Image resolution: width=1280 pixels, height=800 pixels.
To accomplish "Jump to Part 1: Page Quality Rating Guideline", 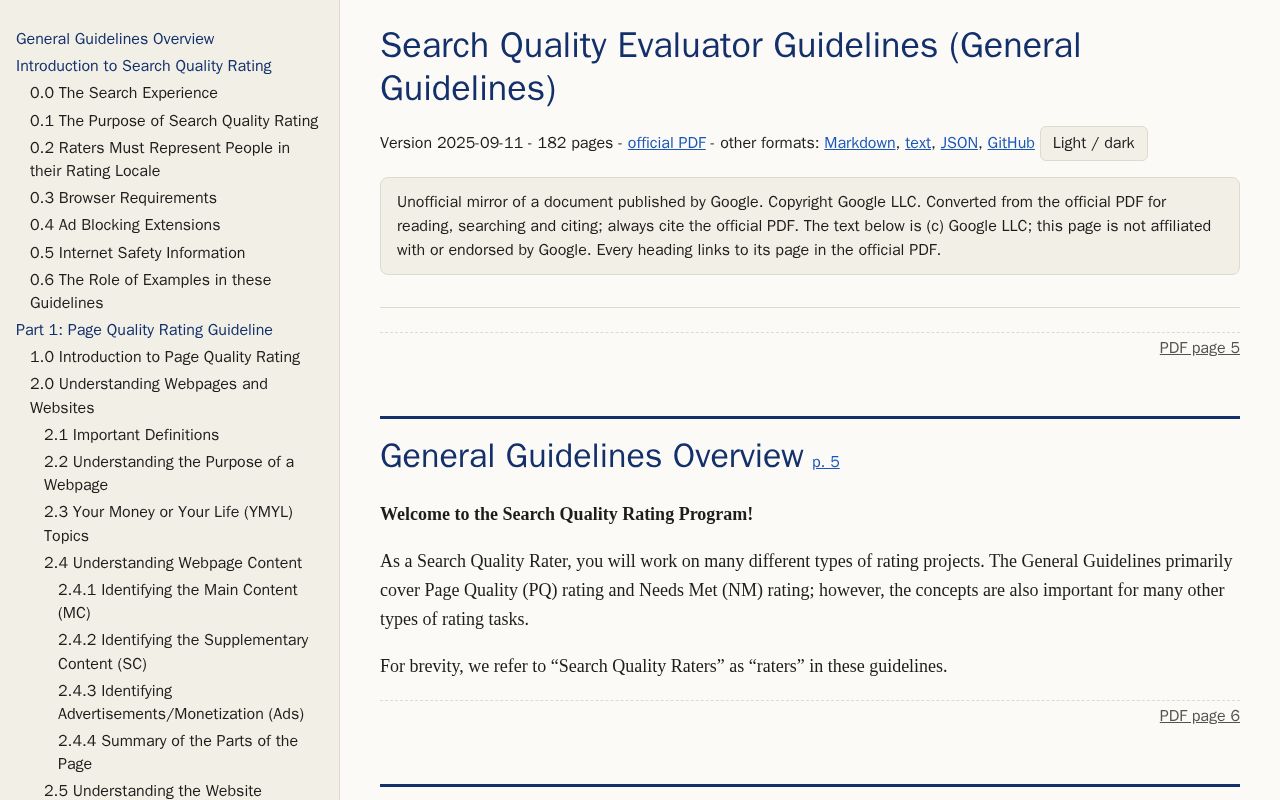I will point(144,330).
